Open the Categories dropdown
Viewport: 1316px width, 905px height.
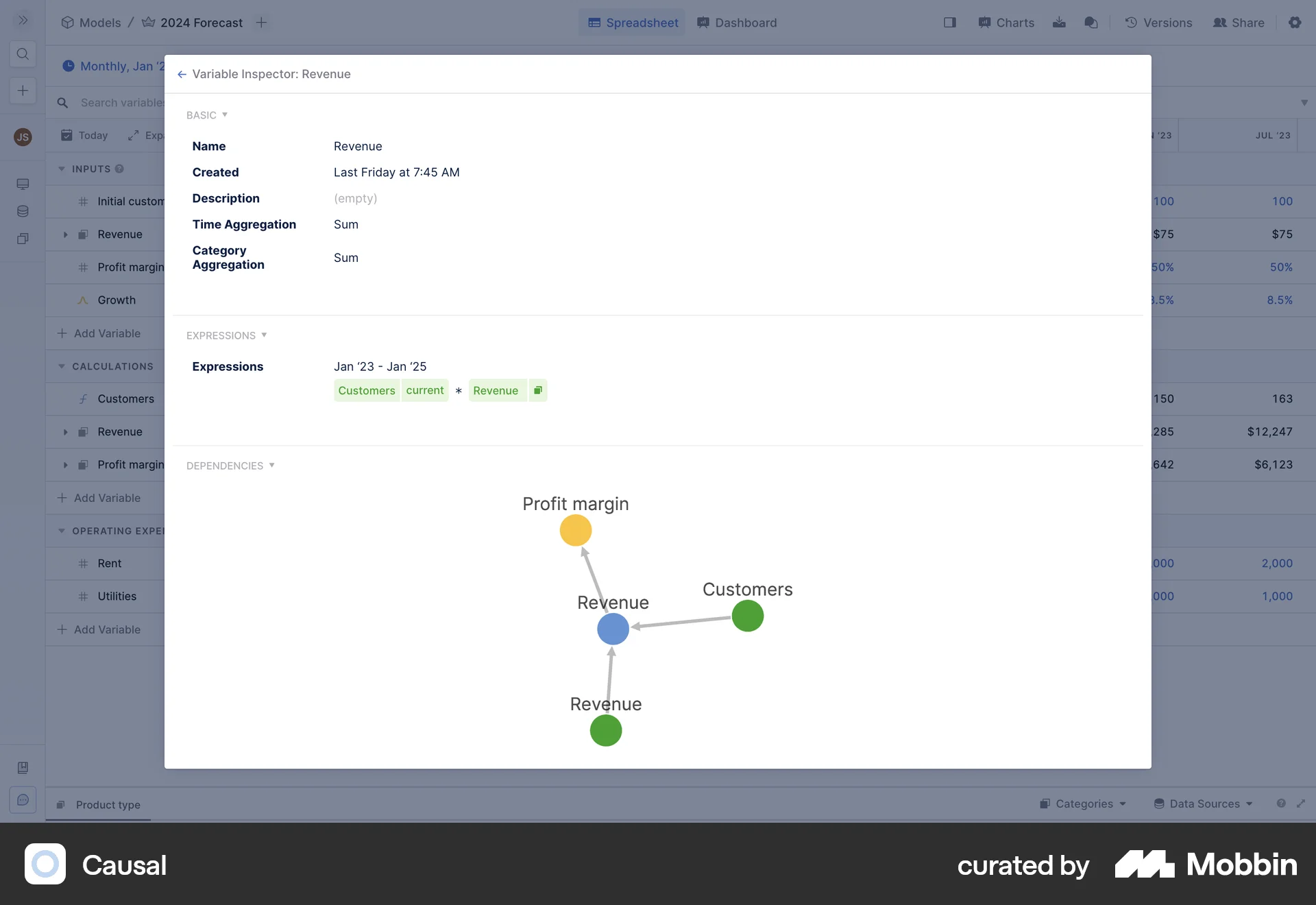pyautogui.click(x=1083, y=804)
